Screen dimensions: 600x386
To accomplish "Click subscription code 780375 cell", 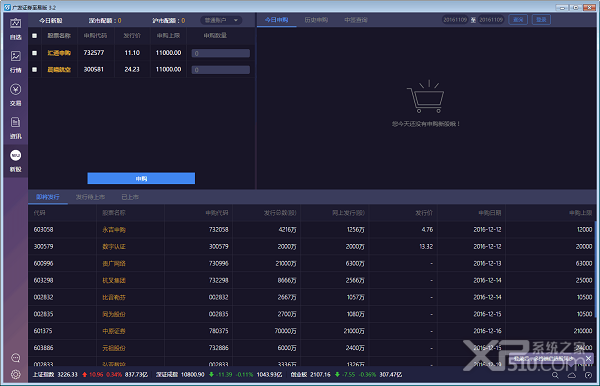I will tap(218, 331).
